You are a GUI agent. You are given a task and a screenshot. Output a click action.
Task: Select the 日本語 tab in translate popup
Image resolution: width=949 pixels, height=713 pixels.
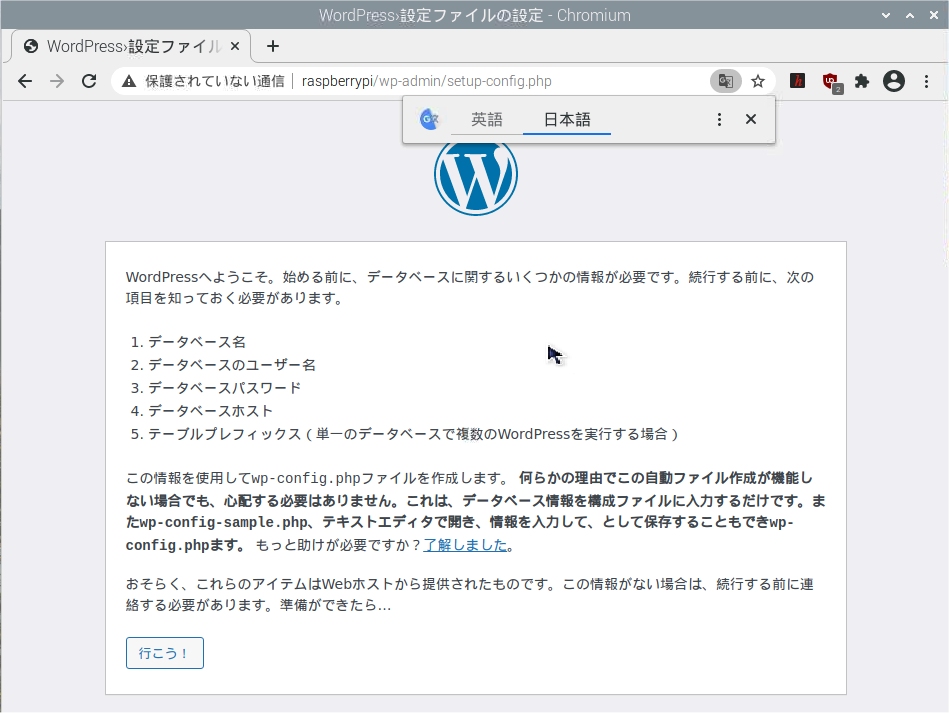[567, 119]
